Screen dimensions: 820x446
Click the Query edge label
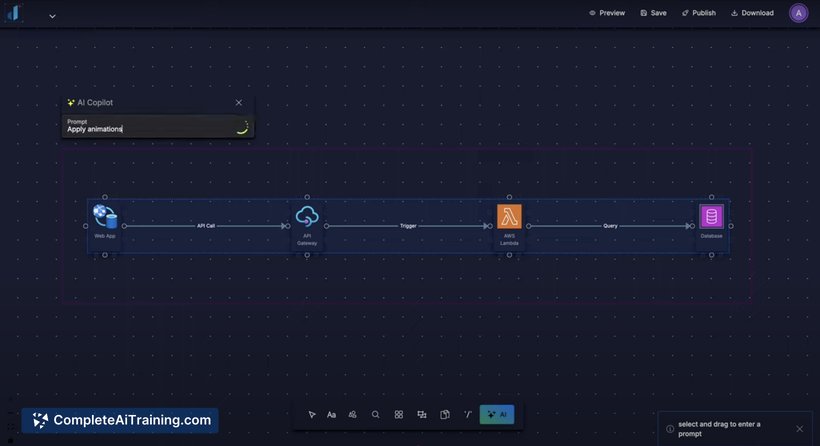[x=610, y=226]
